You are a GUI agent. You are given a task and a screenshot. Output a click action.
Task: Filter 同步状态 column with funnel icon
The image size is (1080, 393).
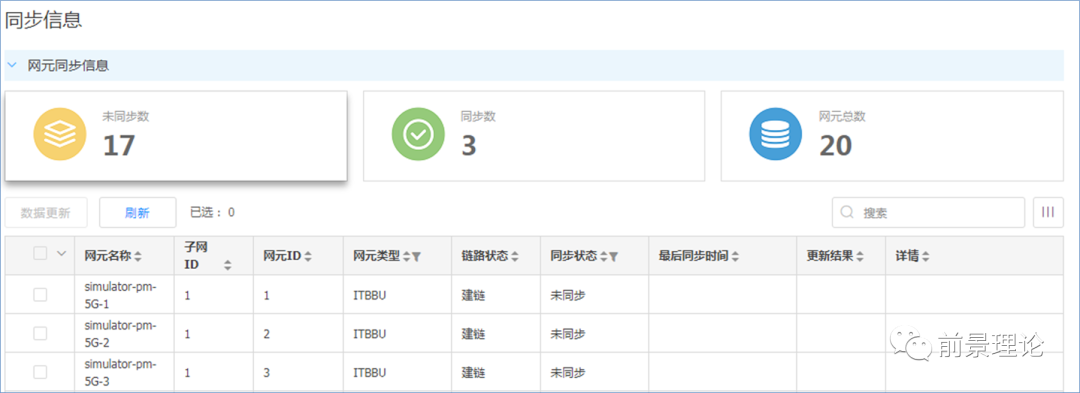point(613,257)
